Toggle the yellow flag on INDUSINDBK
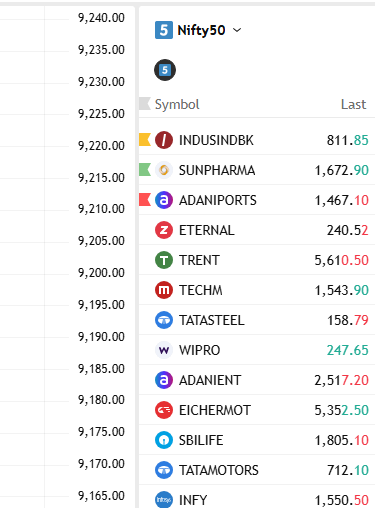 point(145,140)
